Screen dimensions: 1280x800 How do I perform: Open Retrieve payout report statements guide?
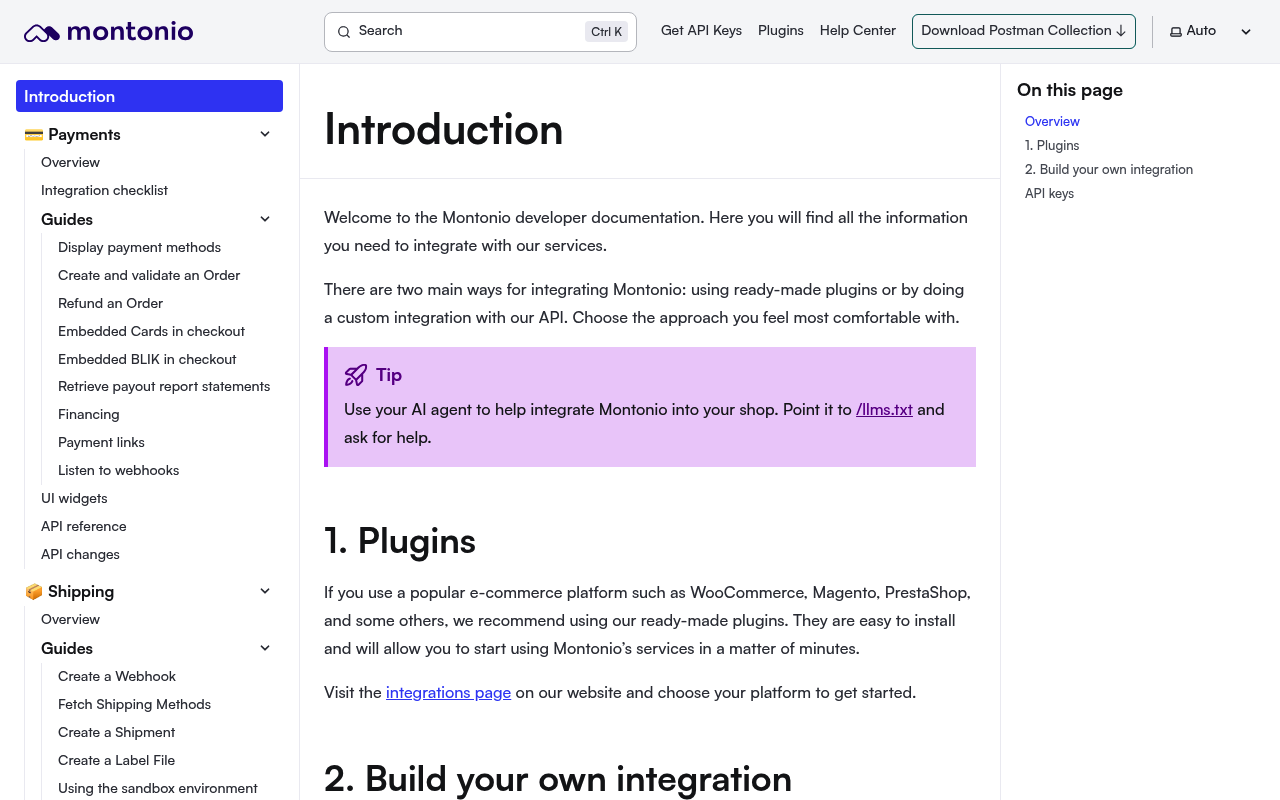(164, 386)
